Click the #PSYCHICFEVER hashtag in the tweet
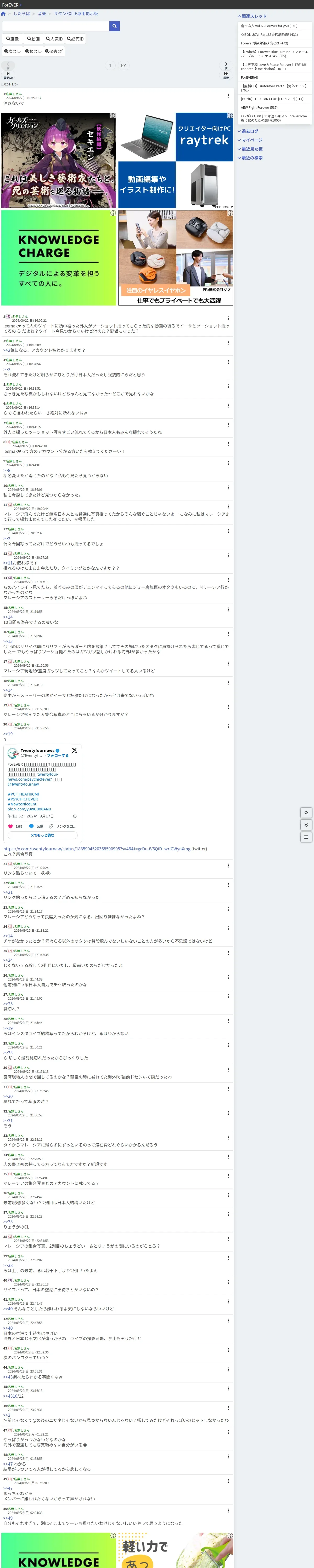 point(23,799)
